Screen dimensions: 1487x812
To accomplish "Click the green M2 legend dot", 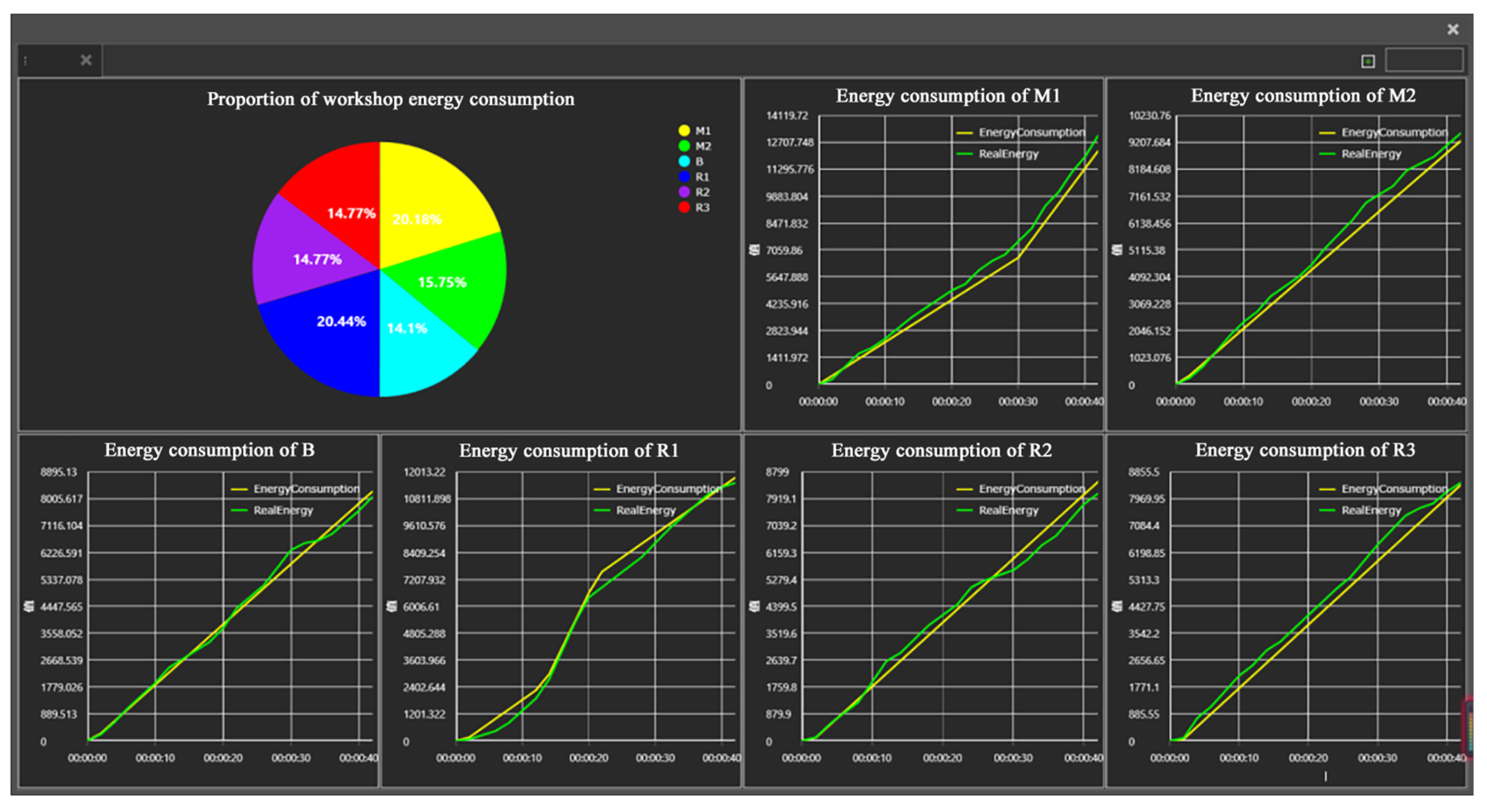I will [x=684, y=146].
